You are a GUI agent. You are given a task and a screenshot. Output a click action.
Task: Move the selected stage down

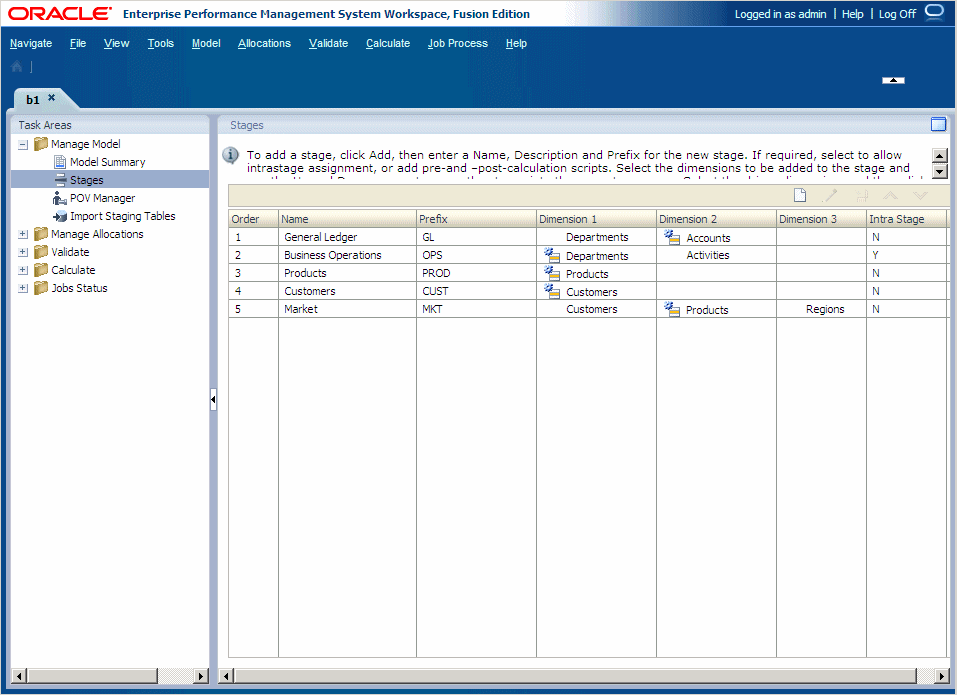pyautogui.click(x=920, y=195)
